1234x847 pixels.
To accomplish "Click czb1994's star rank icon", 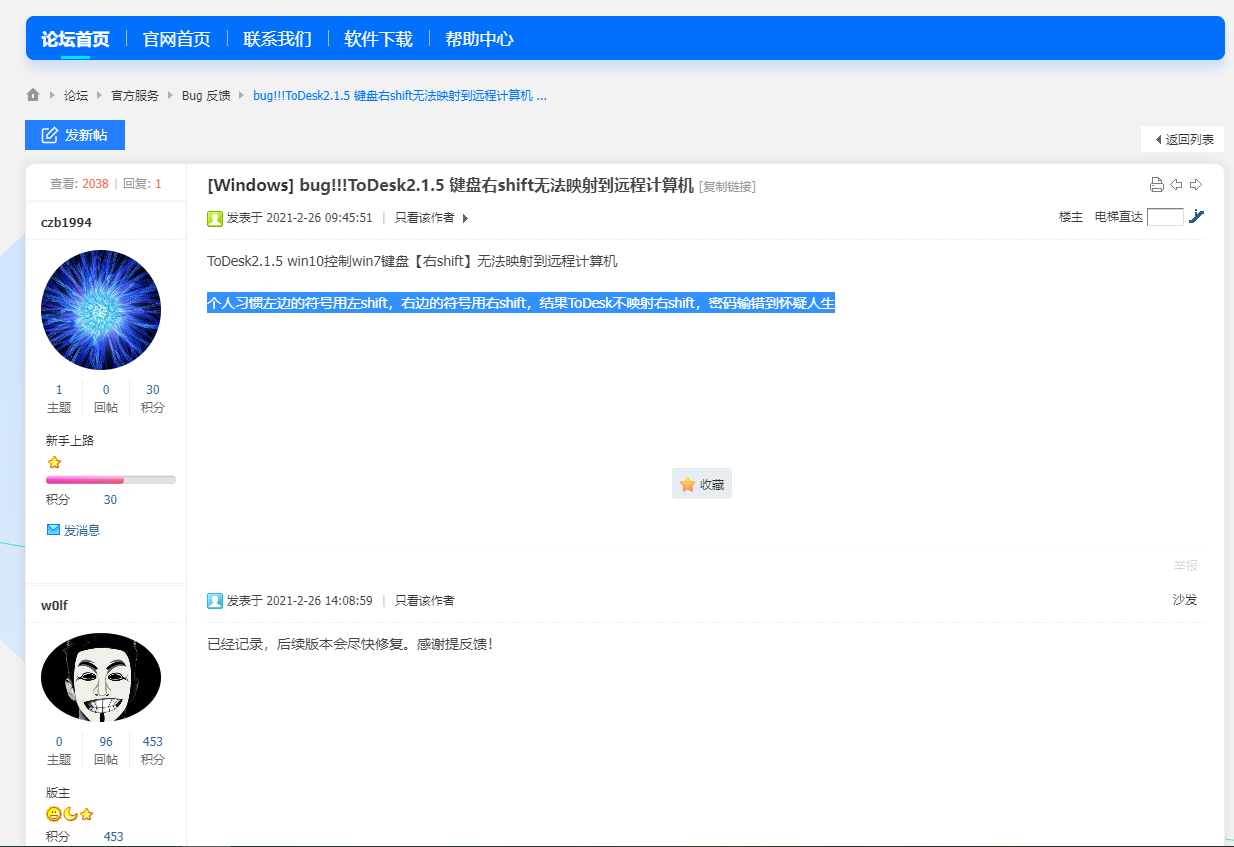I will [x=54, y=462].
